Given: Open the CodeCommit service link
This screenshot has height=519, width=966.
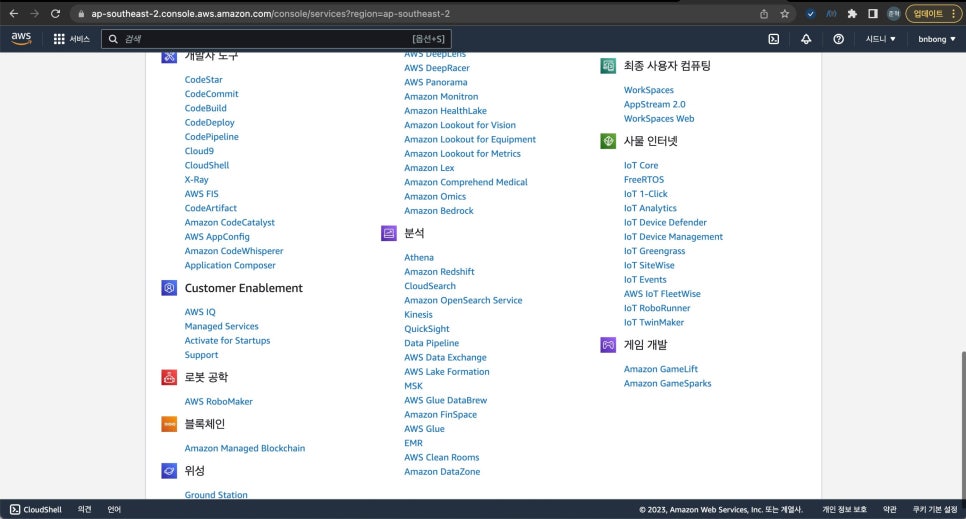Looking at the screenshot, I should (x=211, y=94).
